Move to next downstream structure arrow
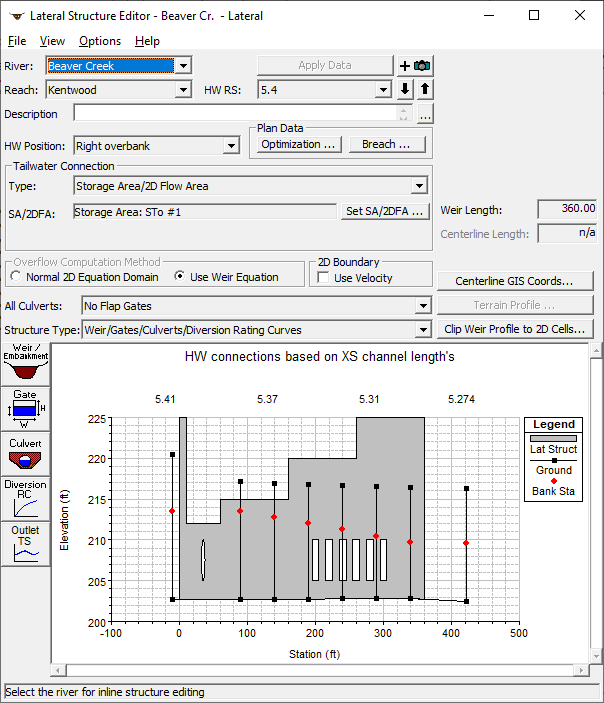 tap(405, 90)
